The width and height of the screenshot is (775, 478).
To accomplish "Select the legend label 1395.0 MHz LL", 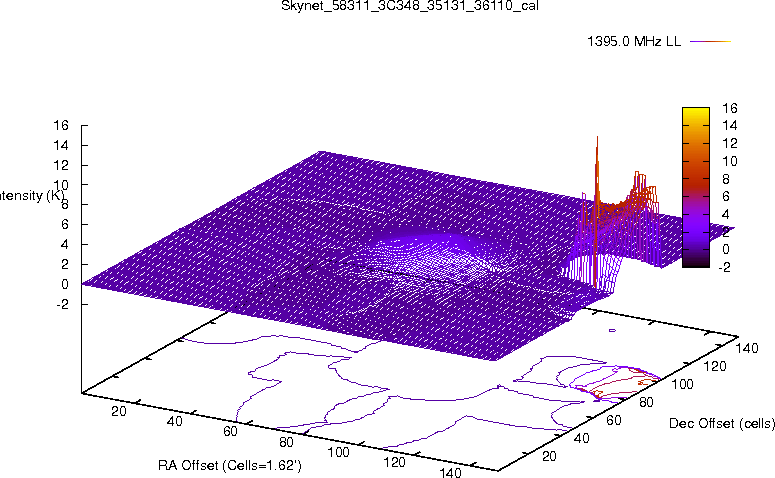I will 634,42.
